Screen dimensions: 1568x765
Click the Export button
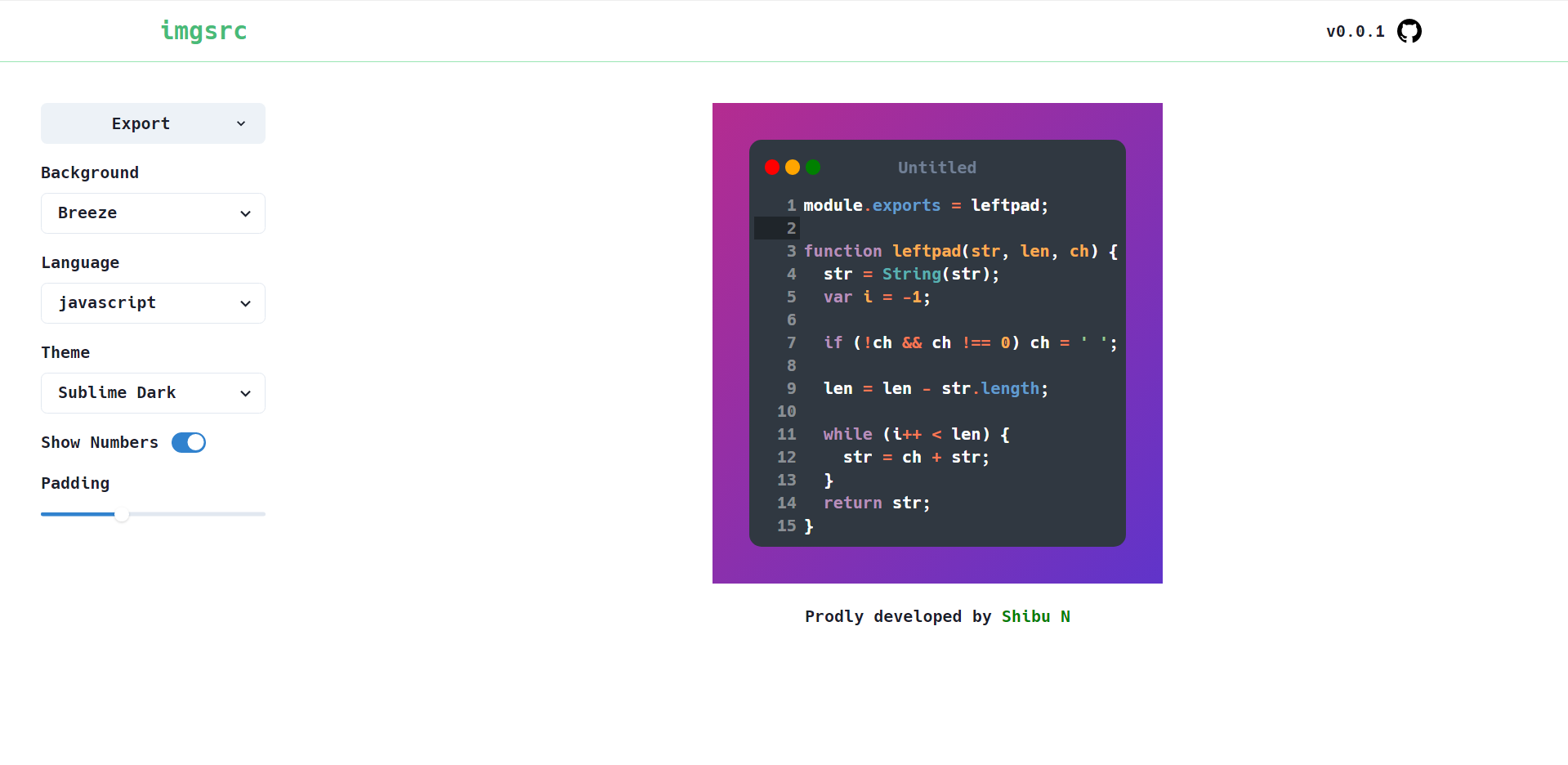[x=141, y=123]
